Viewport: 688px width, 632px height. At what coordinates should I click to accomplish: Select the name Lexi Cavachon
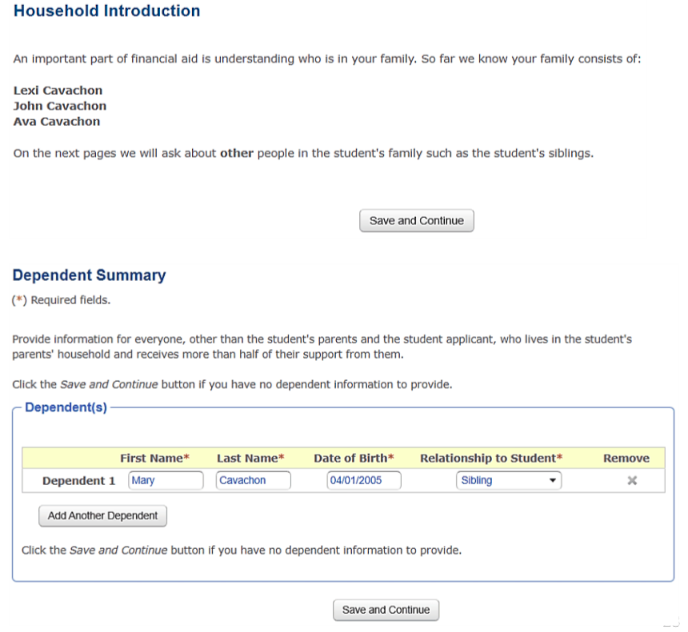pos(58,91)
